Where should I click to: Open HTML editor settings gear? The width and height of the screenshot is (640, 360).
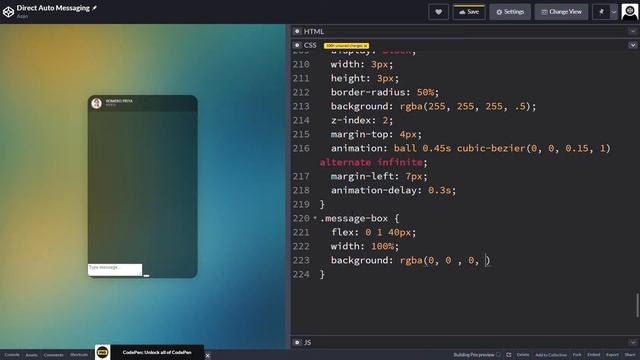[297, 31]
